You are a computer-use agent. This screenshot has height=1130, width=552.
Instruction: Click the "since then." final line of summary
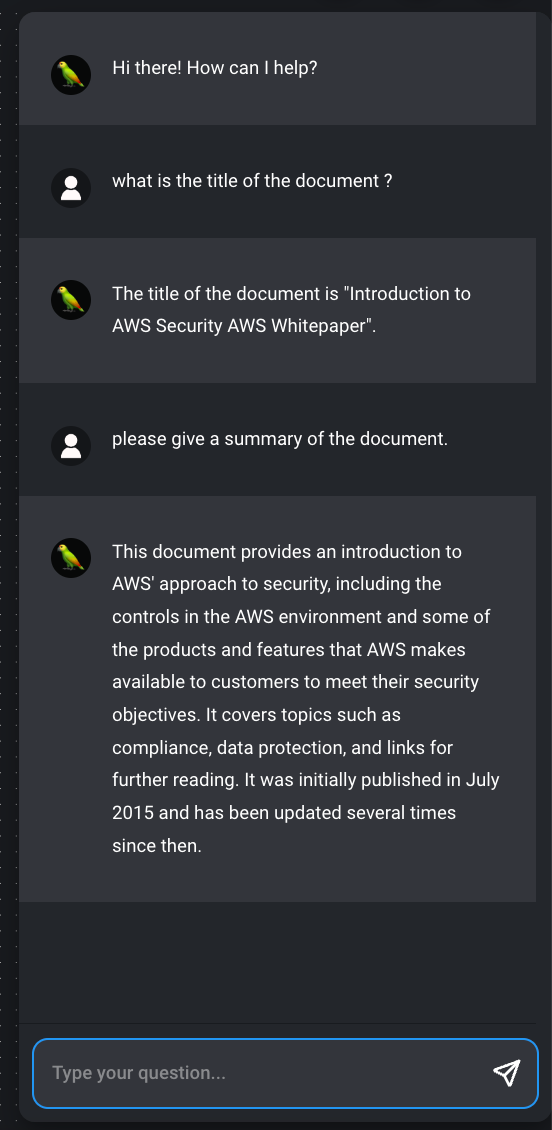click(156, 845)
